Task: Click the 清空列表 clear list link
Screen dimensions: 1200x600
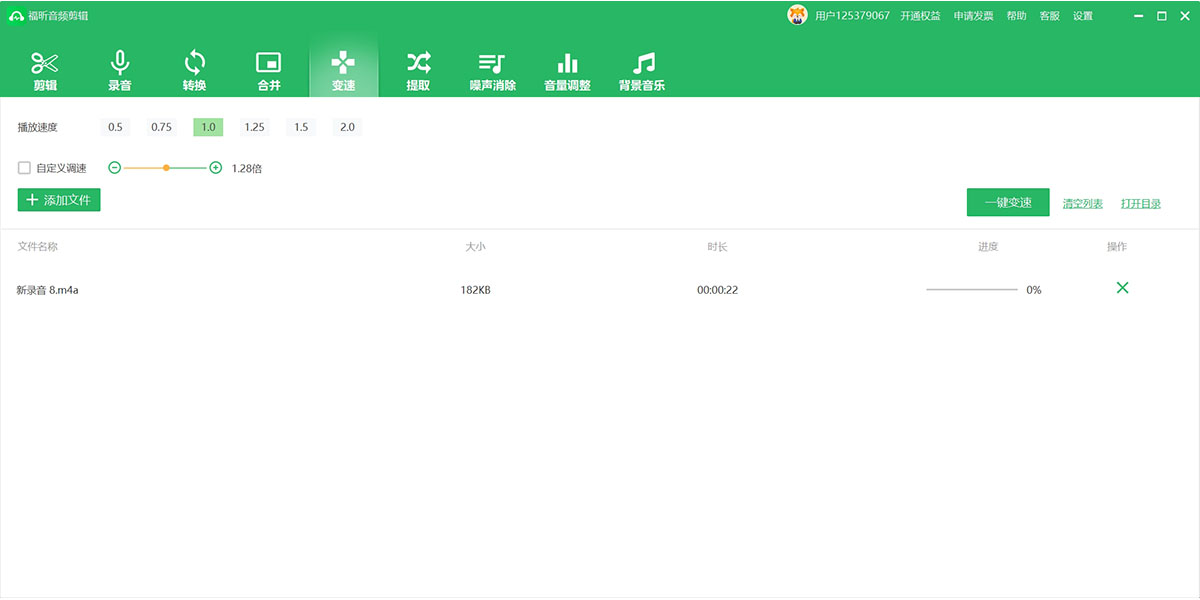Action: coord(1082,204)
